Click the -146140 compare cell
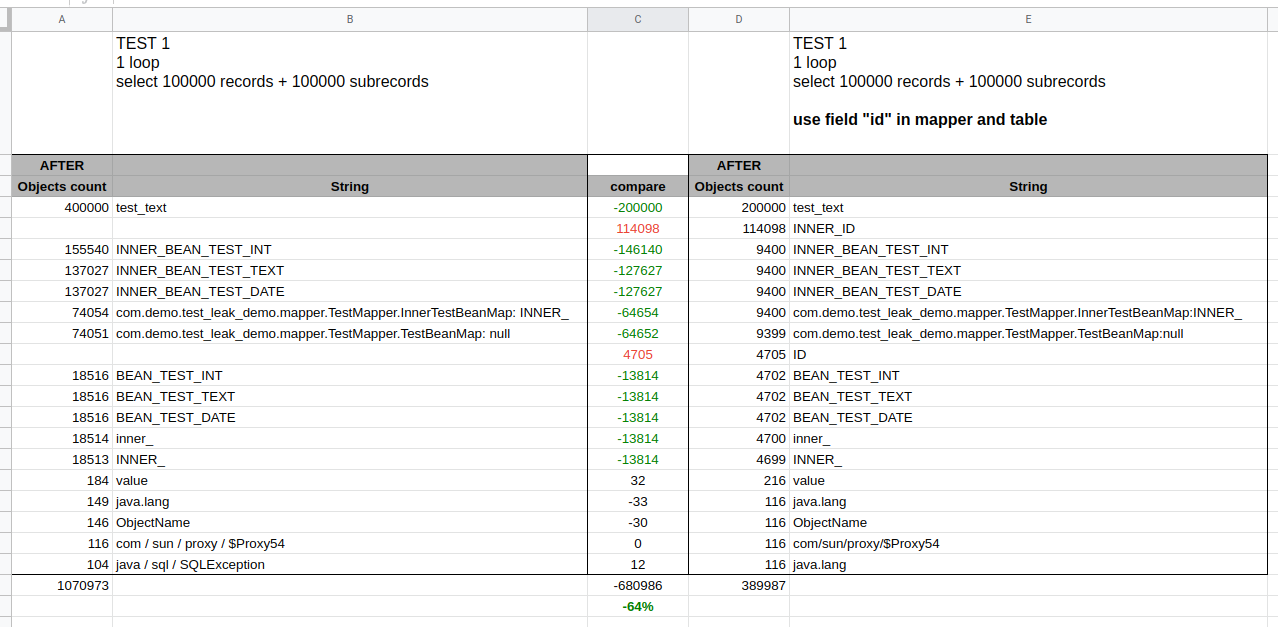This screenshot has height=627, width=1278. [x=638, y=249]
